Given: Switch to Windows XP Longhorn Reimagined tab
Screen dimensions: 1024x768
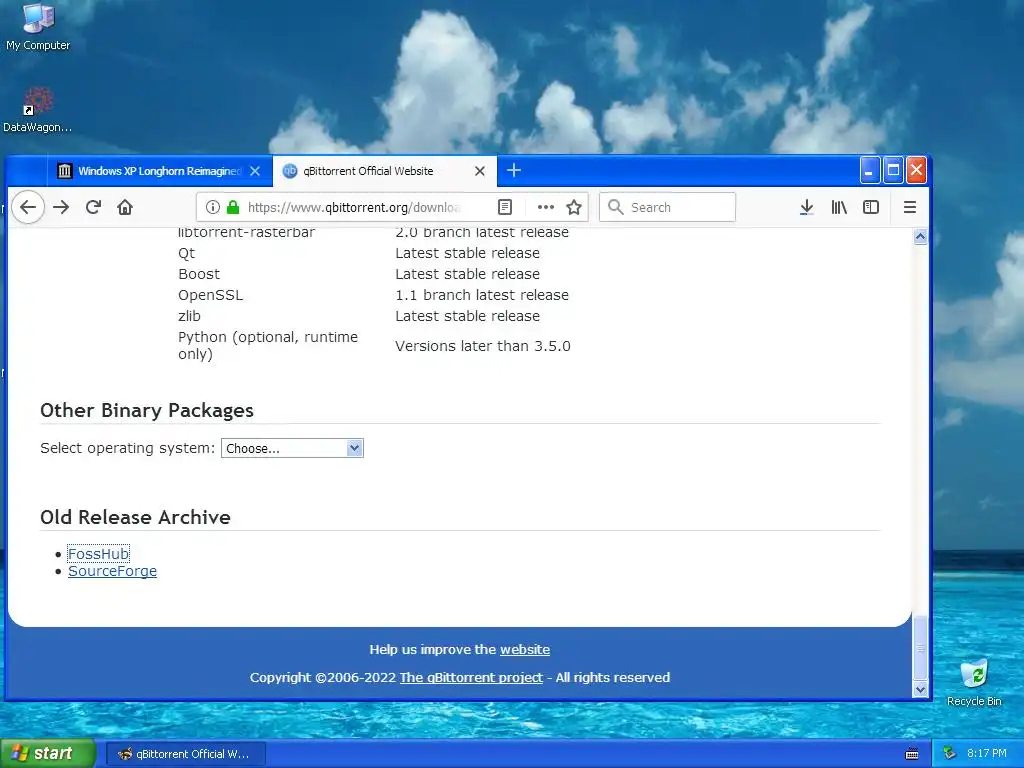Looking at the screenshot, I should (160, 171).
